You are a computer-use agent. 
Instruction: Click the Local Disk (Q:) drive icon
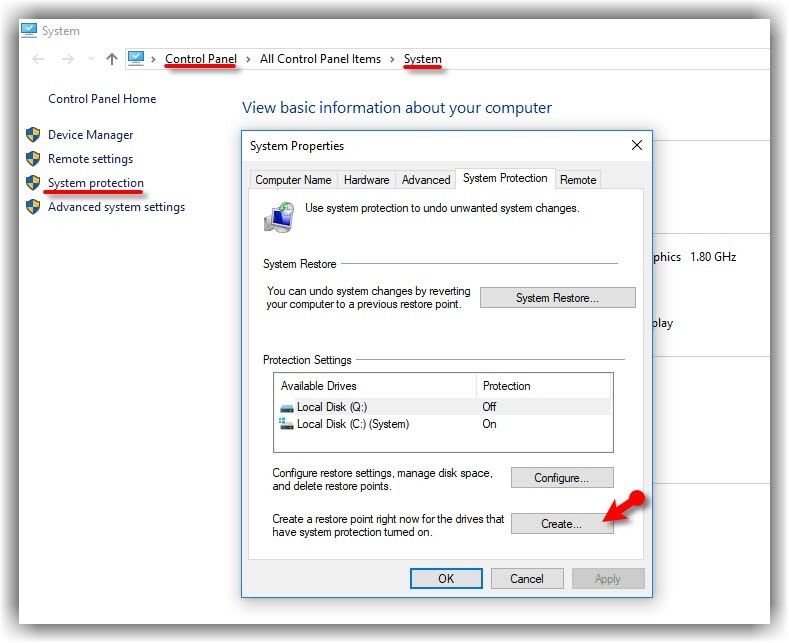(287, 408)
